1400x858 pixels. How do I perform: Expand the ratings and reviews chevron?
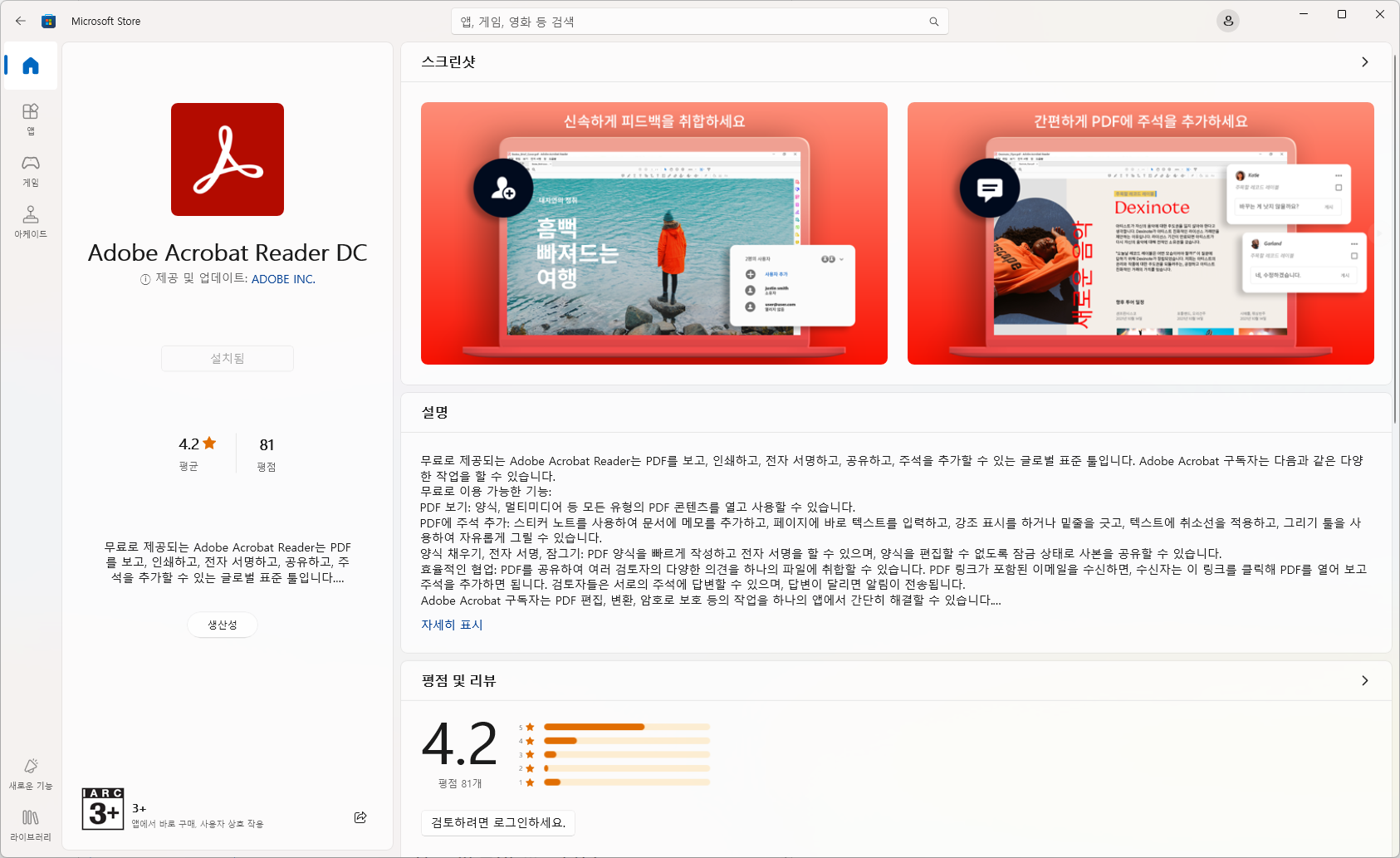pyautogui.click(x=1365, y=681)
